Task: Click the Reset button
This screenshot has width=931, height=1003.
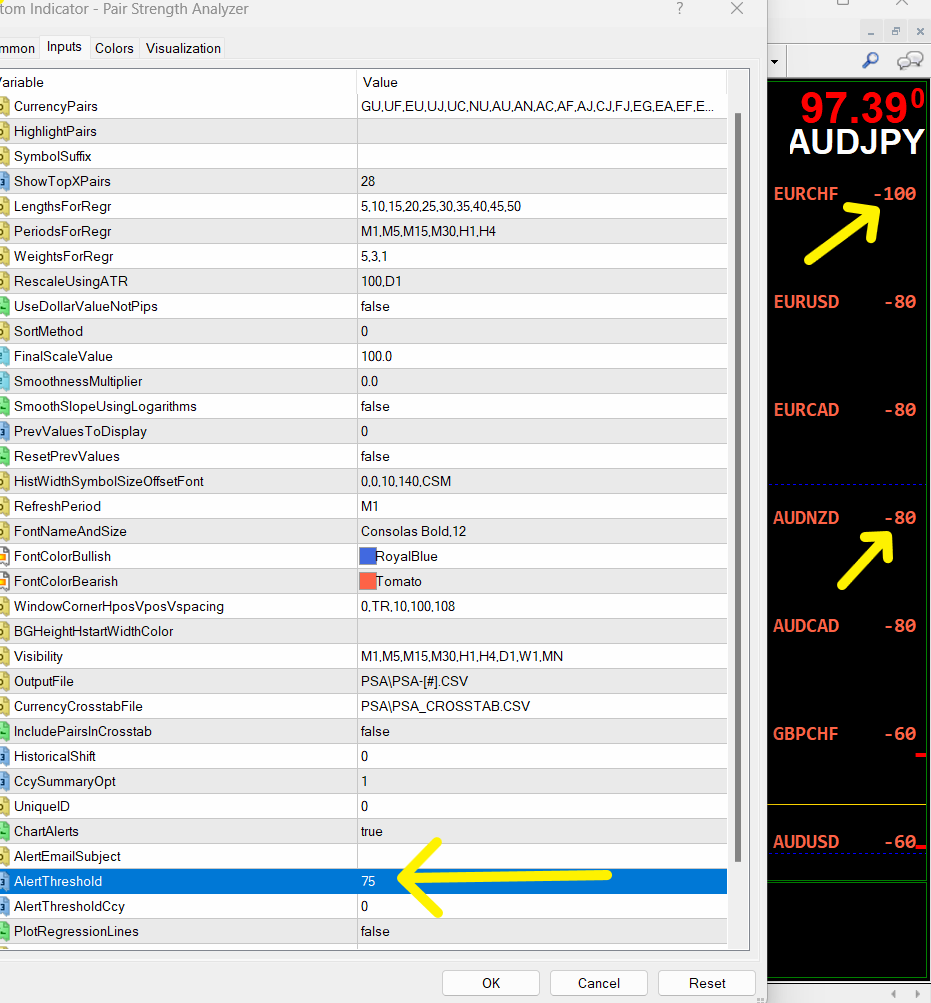Action: (x=706, y=983)
